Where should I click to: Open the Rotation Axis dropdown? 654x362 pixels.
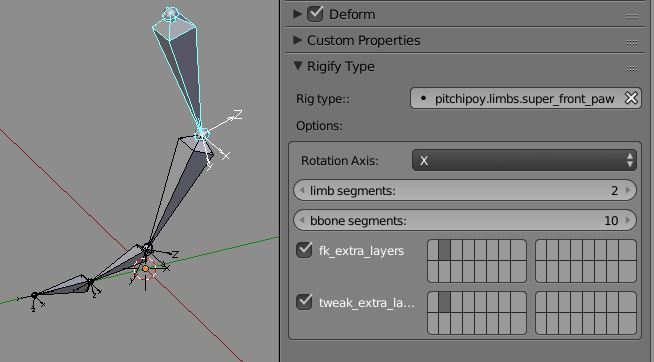point(524,160)
